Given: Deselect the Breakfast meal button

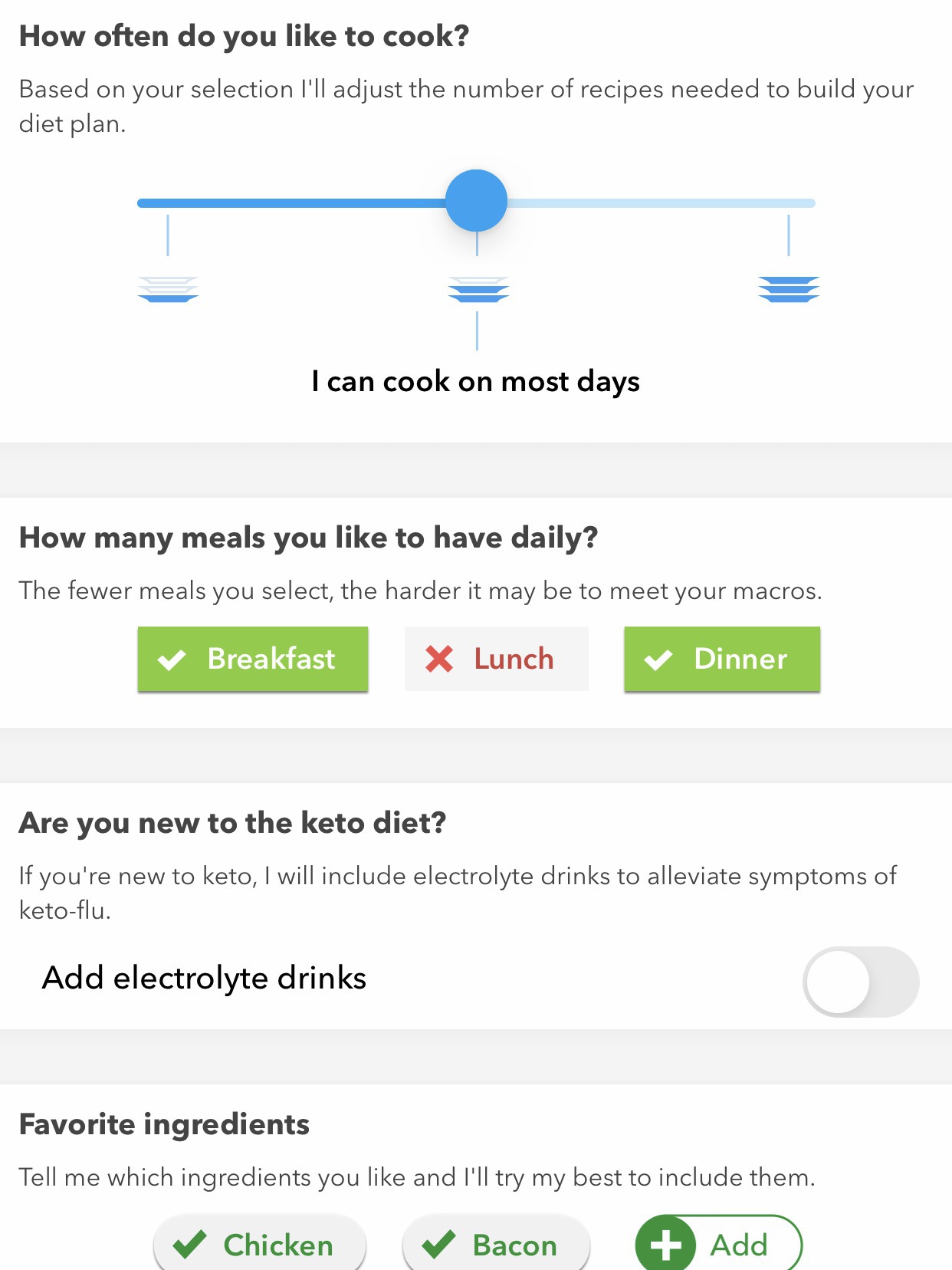Looking at the screenshot, I should (x=253, y=659).
